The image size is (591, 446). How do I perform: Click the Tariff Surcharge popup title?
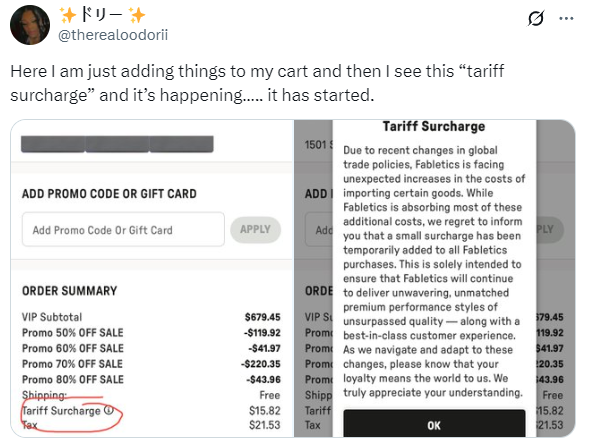click(x=434, y=126)
